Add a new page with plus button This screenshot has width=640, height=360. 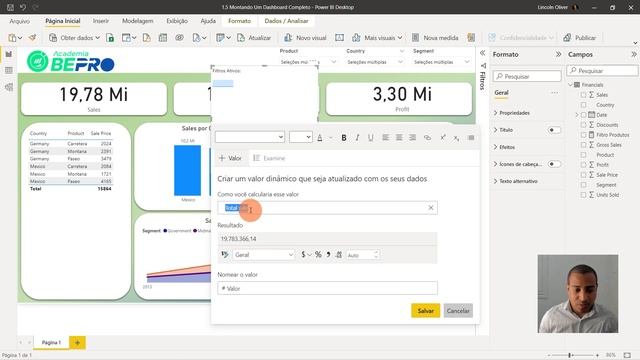point(77,343)
